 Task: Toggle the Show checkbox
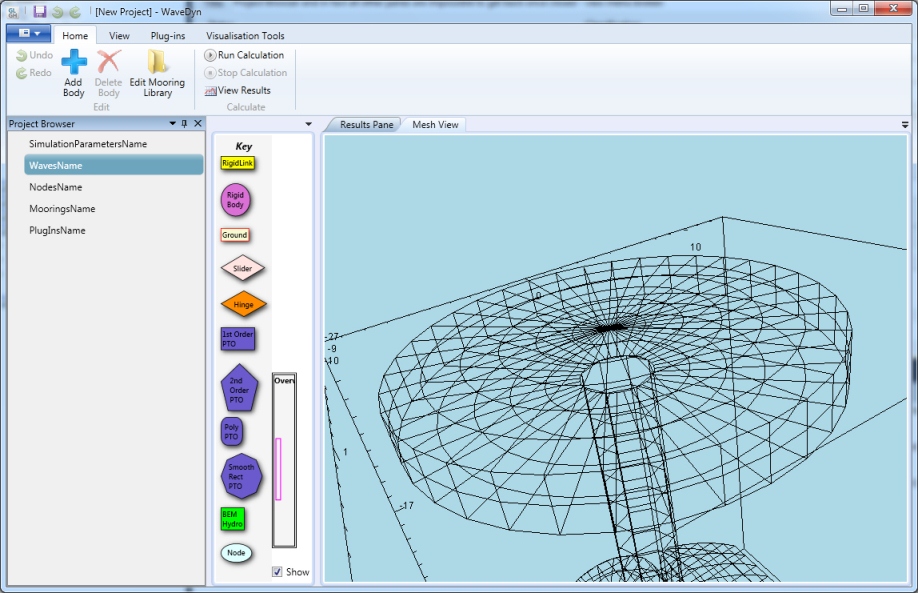[277, 572]
